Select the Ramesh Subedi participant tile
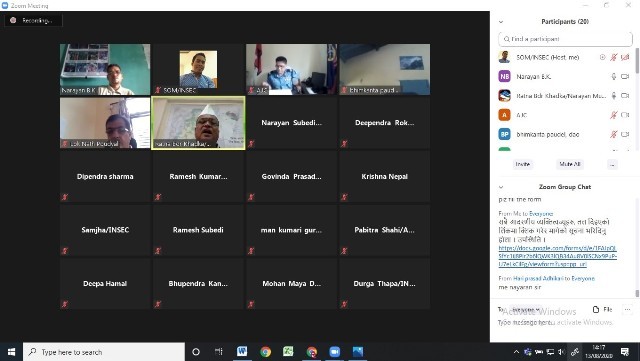 click(198, 230)
